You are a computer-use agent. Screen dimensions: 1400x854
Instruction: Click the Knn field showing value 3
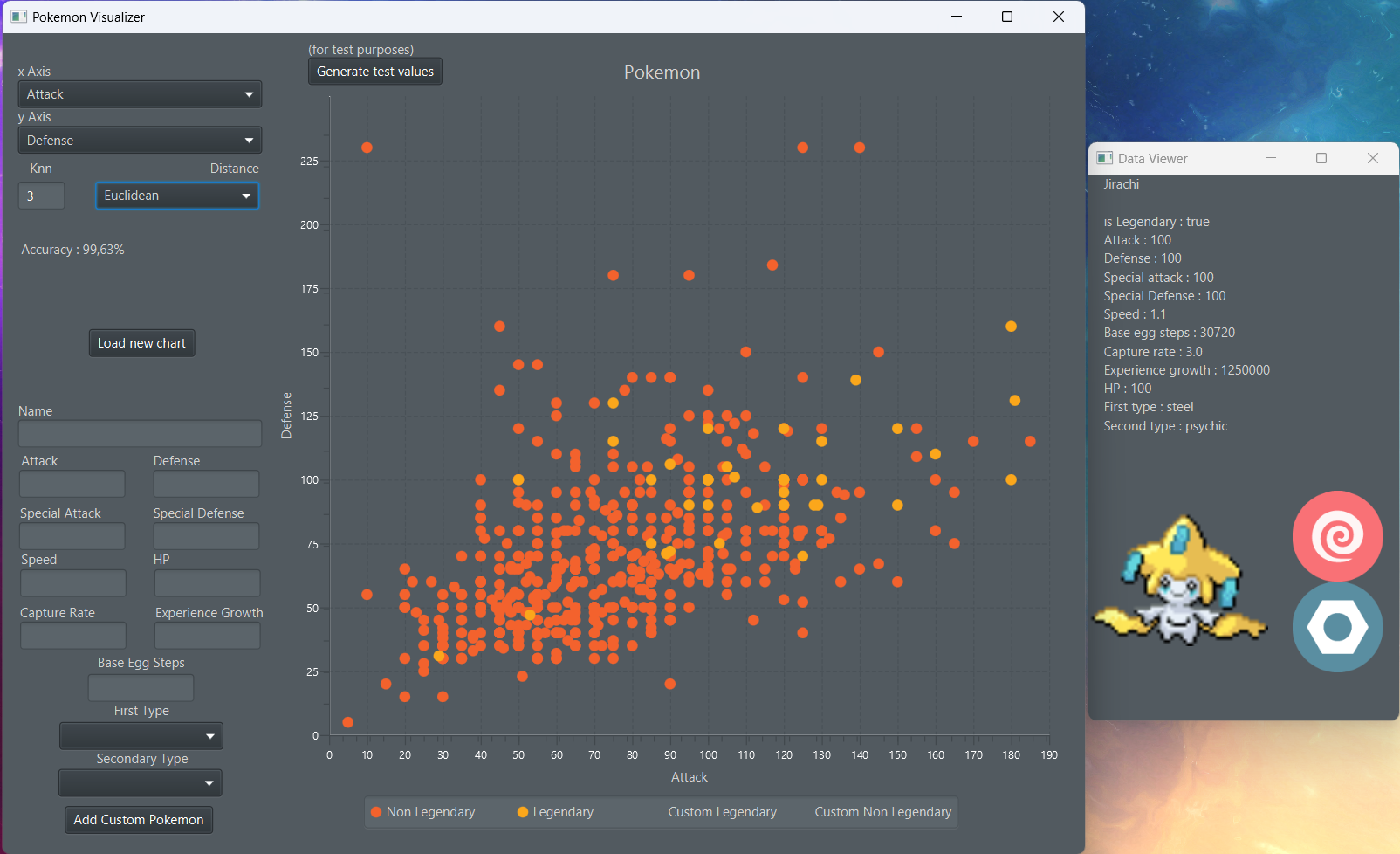point(41,196)
